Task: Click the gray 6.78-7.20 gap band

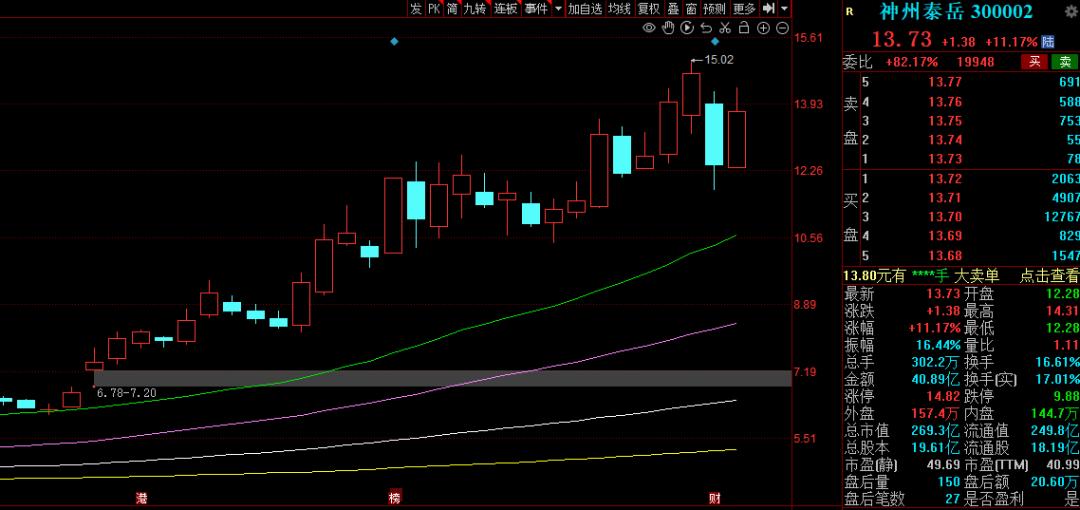Action: (x=442, y=378)
